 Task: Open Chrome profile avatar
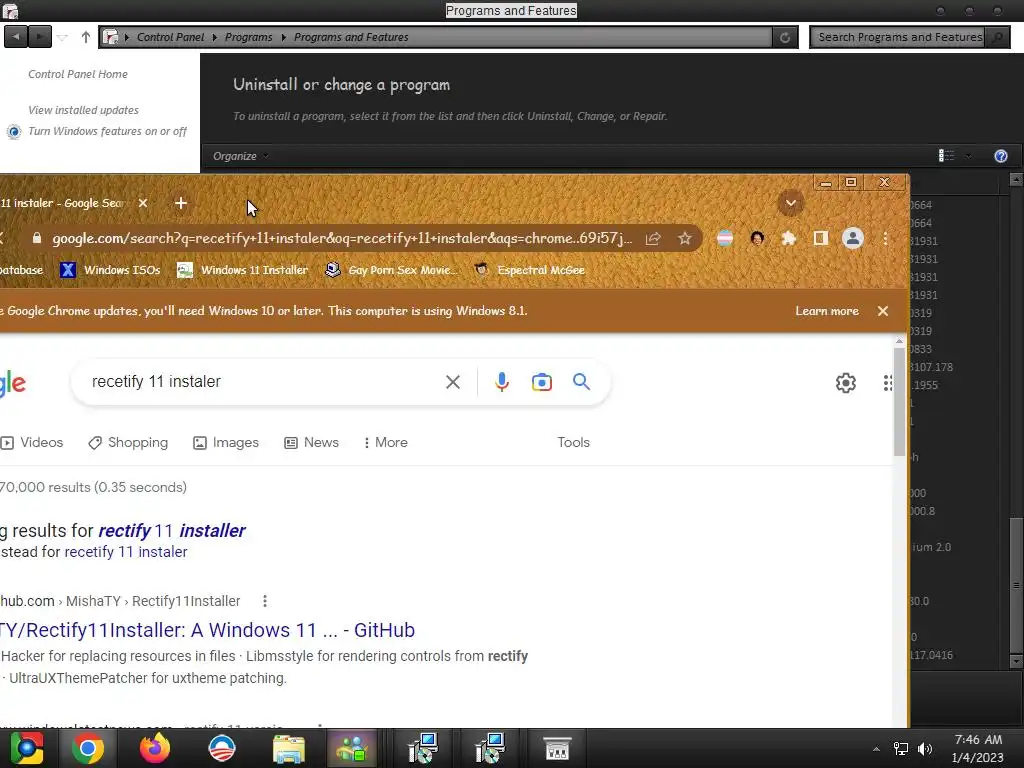coord(852,238)
